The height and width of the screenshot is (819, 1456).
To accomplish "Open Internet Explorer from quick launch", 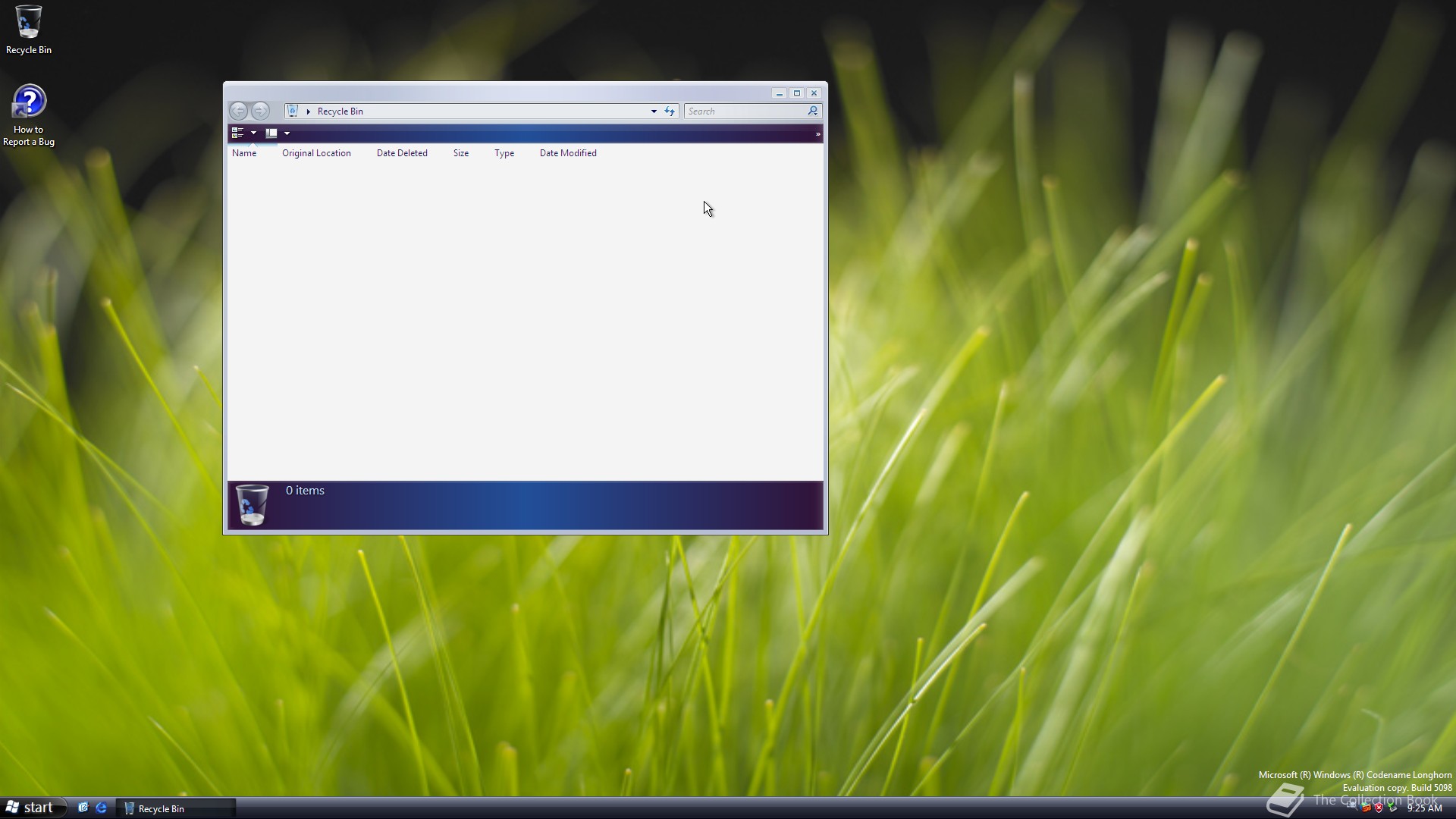I will (101, 808).
